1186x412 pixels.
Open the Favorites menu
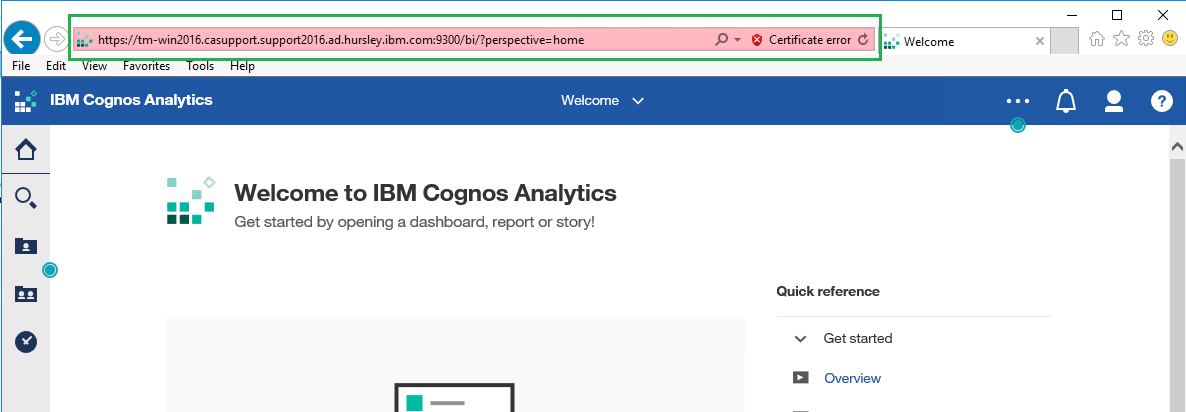click(x=147, y=66)
